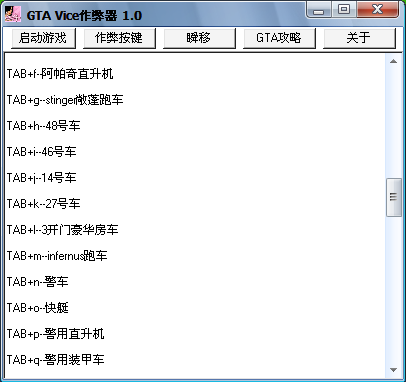This screenshot has height=382, width=406.
Task: Close the GTA Vice作弊器 window
Action: point(378,10)
